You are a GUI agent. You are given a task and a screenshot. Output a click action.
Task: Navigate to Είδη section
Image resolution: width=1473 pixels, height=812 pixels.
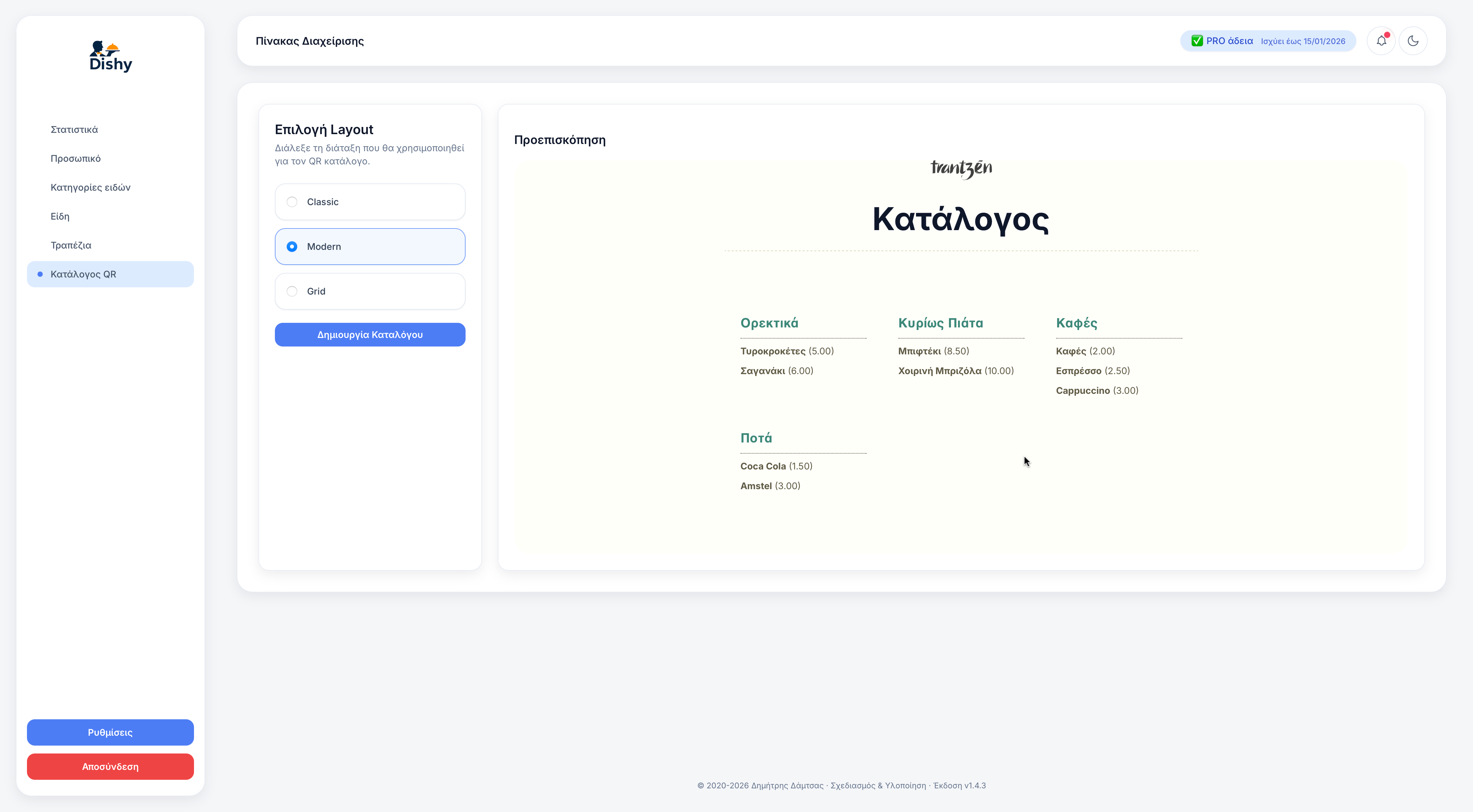click(60, 216)
